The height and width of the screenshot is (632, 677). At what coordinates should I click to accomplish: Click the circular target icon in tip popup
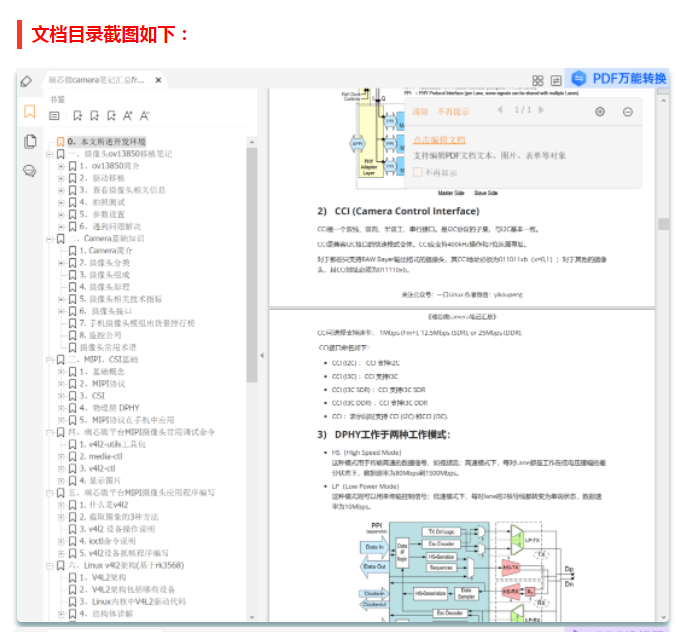click(600, 112)
